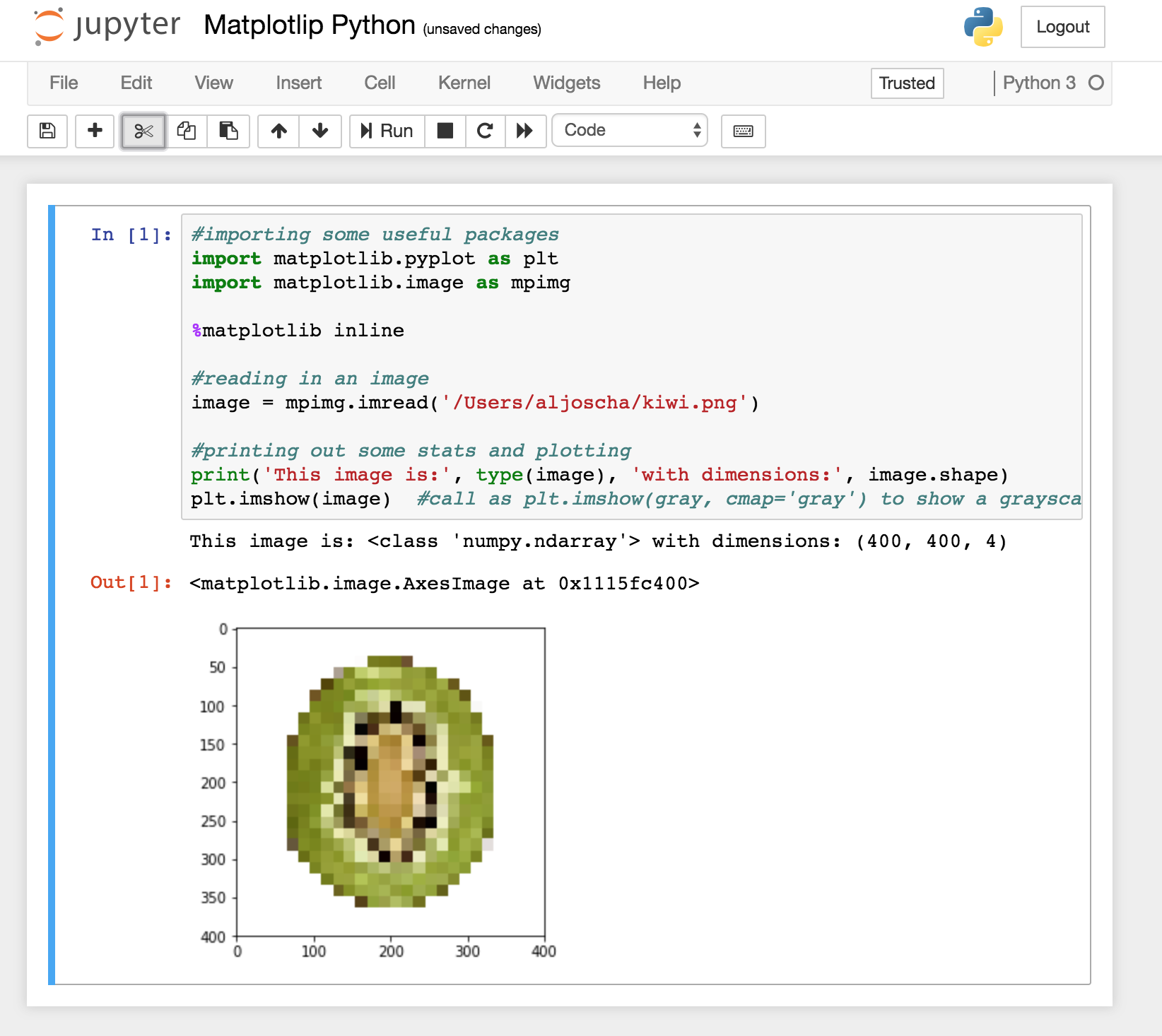The width and height of the screenshot is (1162, 1036).
Task: Open the Cell menu
Action: [x=380, y=83]
